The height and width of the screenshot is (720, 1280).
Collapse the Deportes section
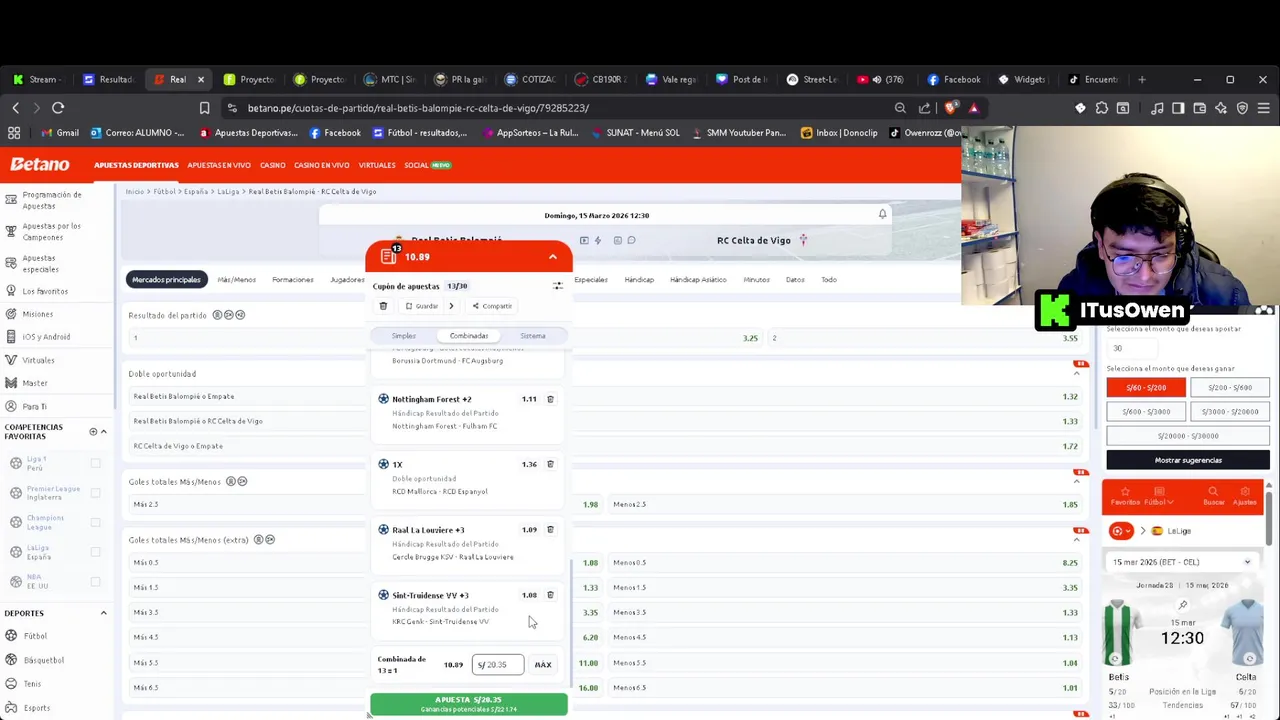tap(103, 613)
